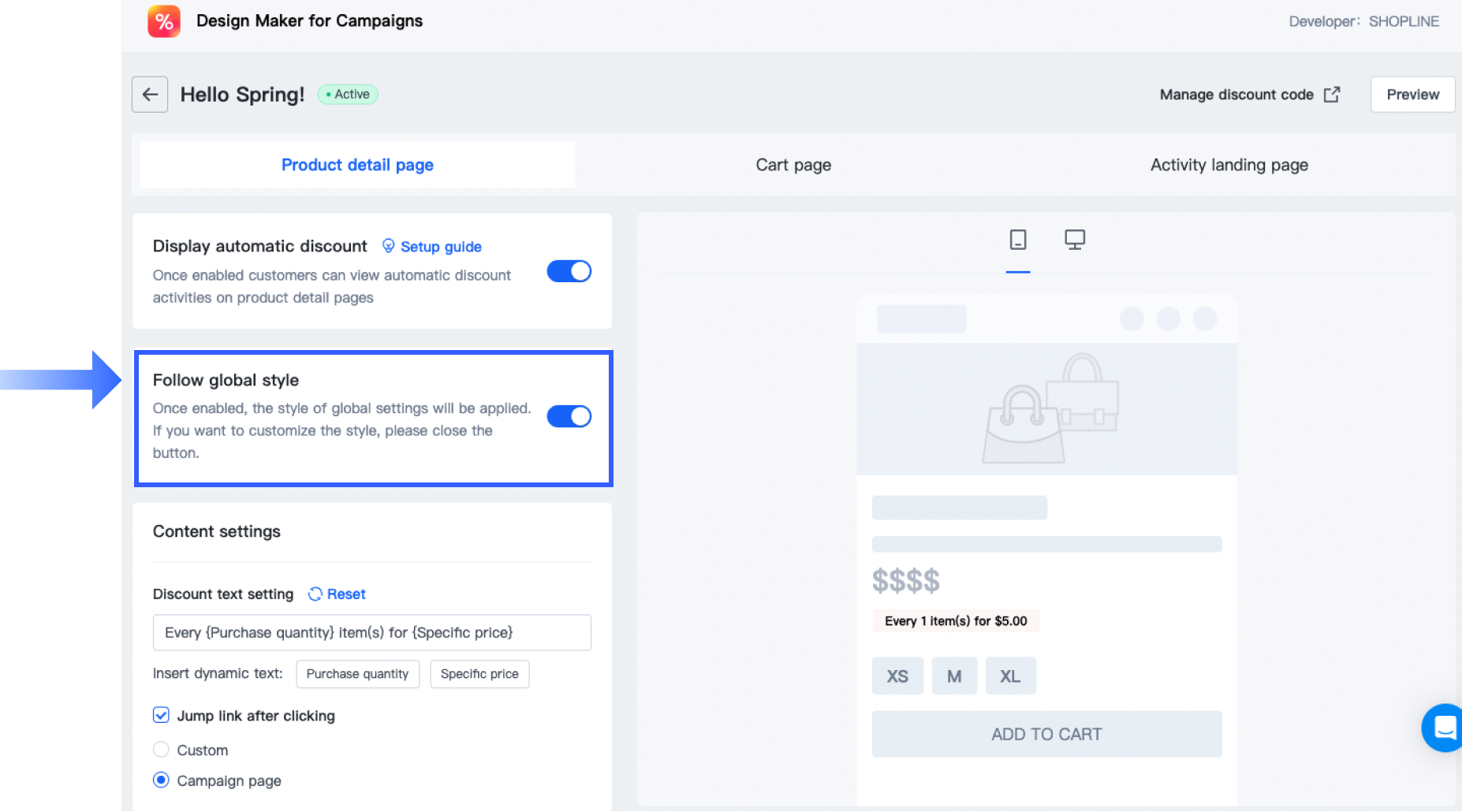1462x812 pixels.
Task: Insert the Specific price dynamic text
Action: click(479, 674)
